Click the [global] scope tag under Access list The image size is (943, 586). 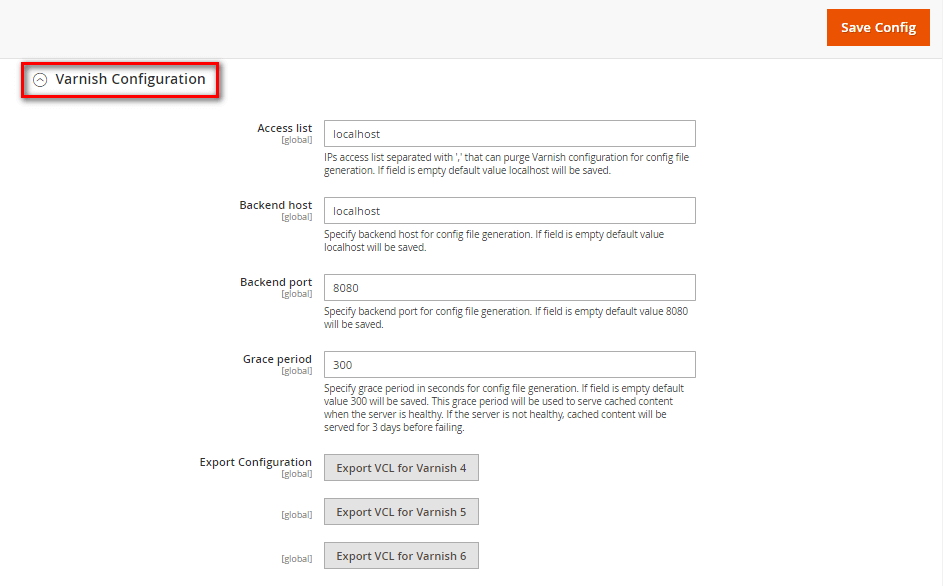tap(296, 140)
